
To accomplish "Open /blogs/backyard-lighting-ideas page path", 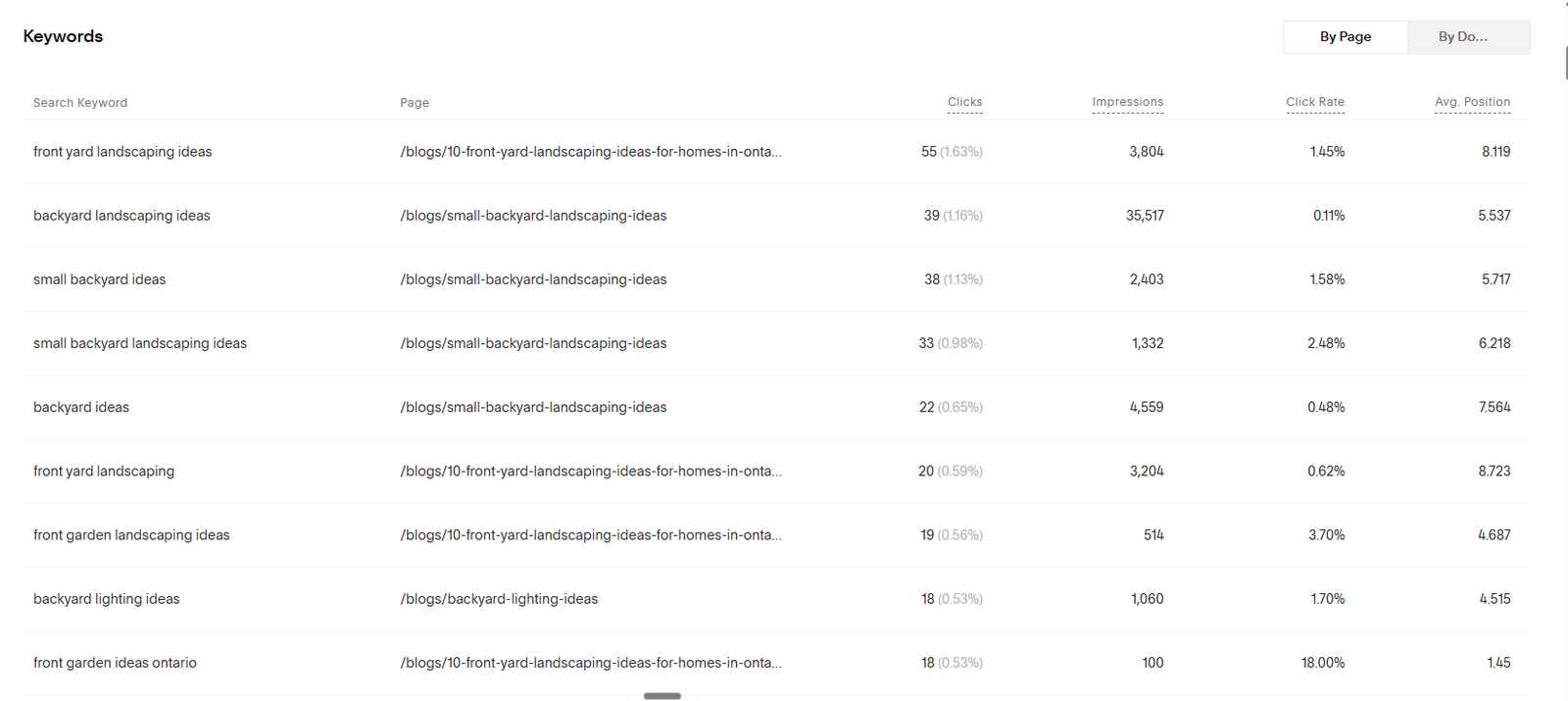I will [x=499, y=599].
